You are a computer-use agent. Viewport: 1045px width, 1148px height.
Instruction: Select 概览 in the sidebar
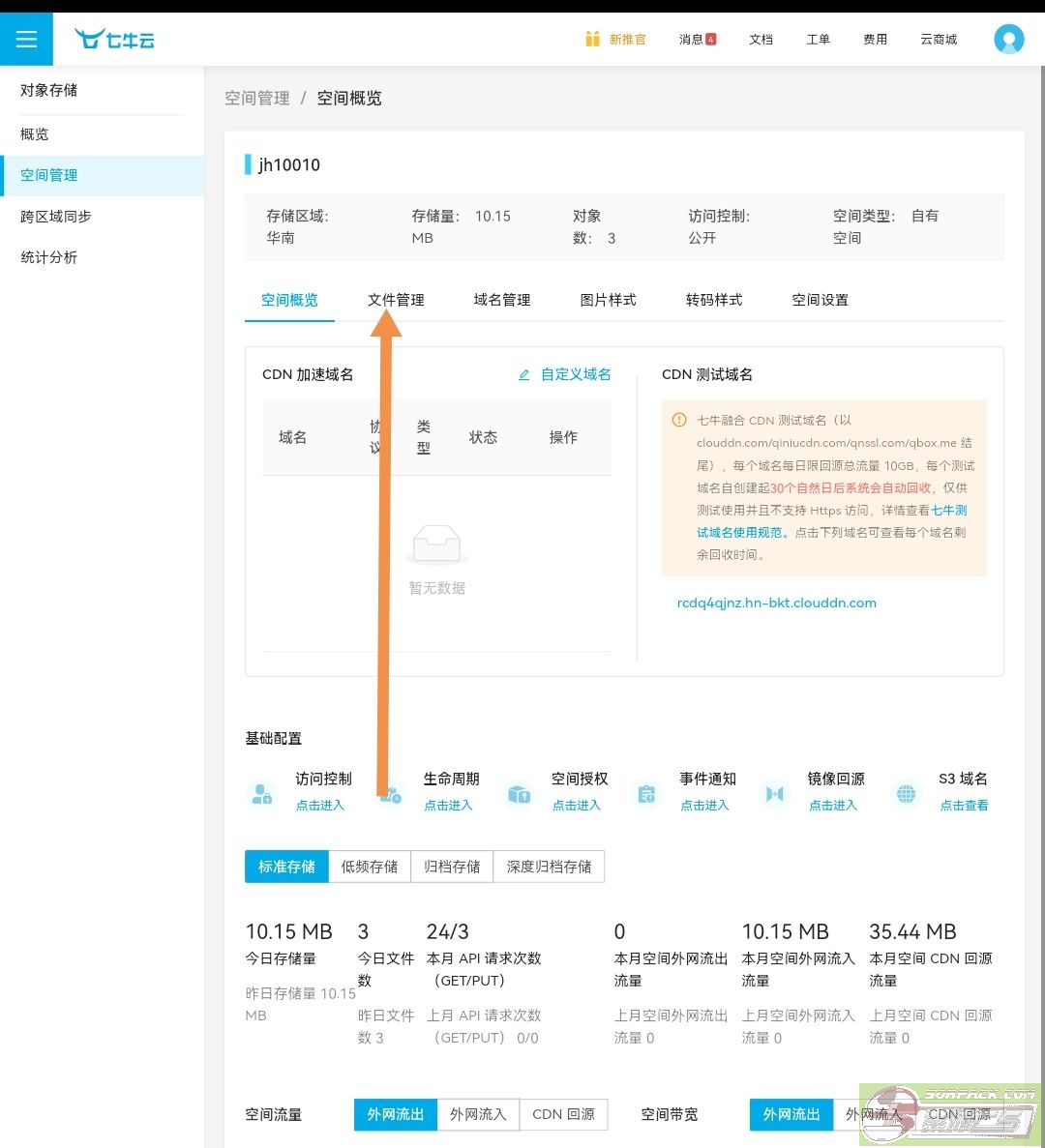tap(103, 134)
